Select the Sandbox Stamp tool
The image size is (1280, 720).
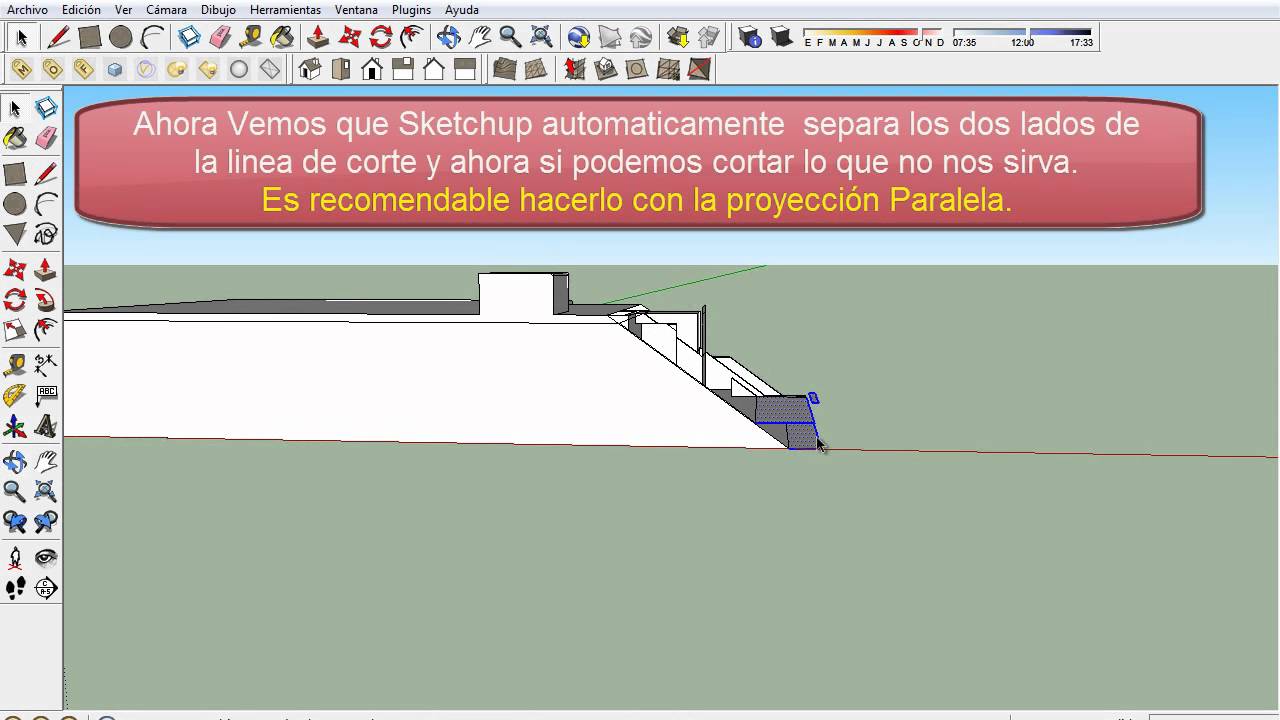(x=606, y=69)
